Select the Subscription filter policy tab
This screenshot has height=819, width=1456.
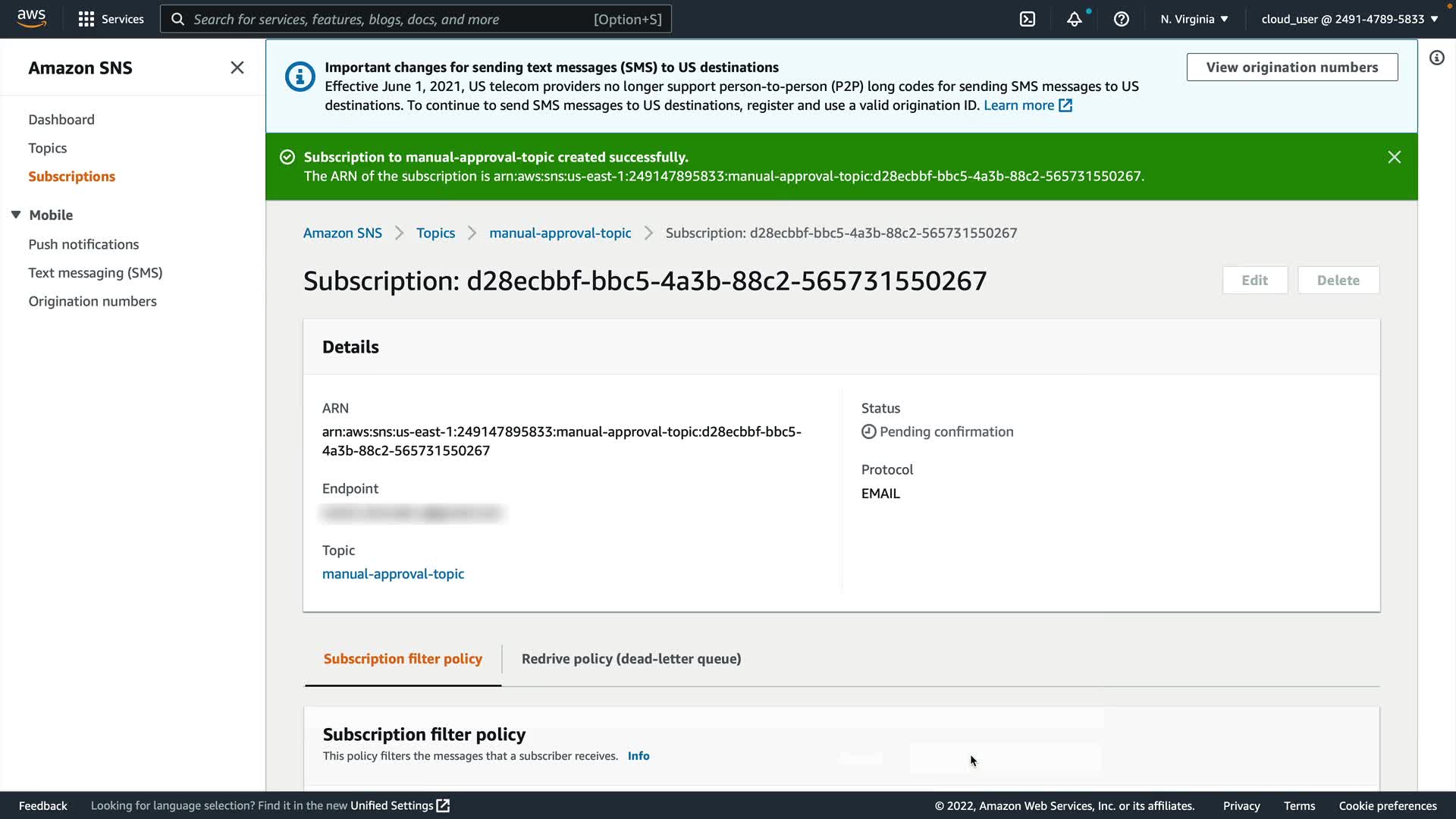tap(403, 658)
